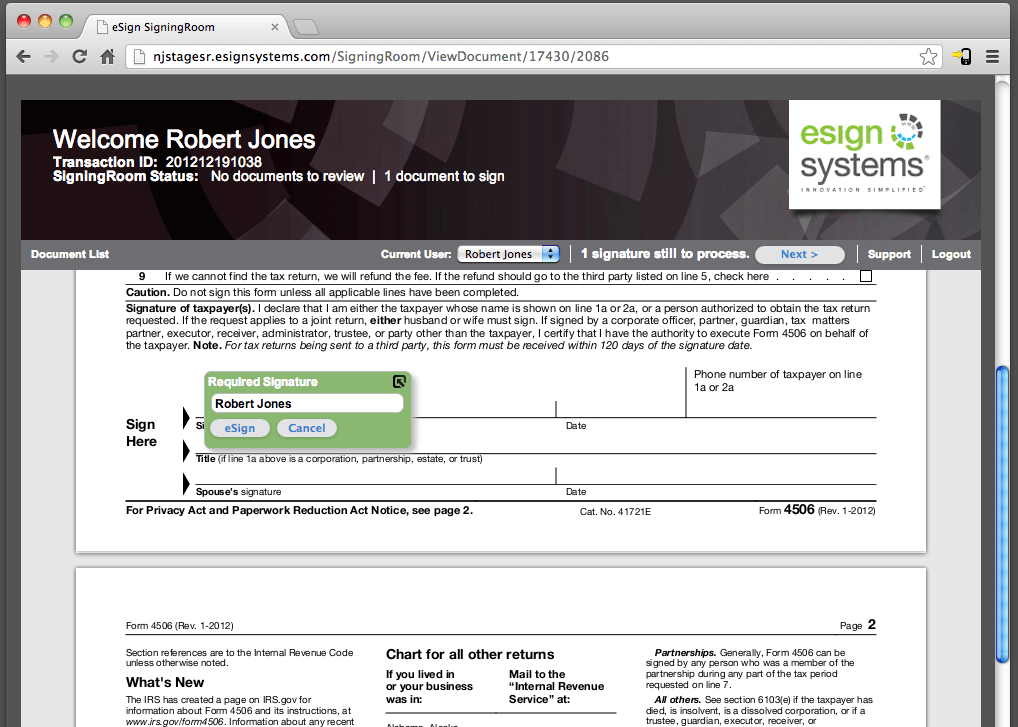Click the extension icon beside the star

[x=962, y=57]
